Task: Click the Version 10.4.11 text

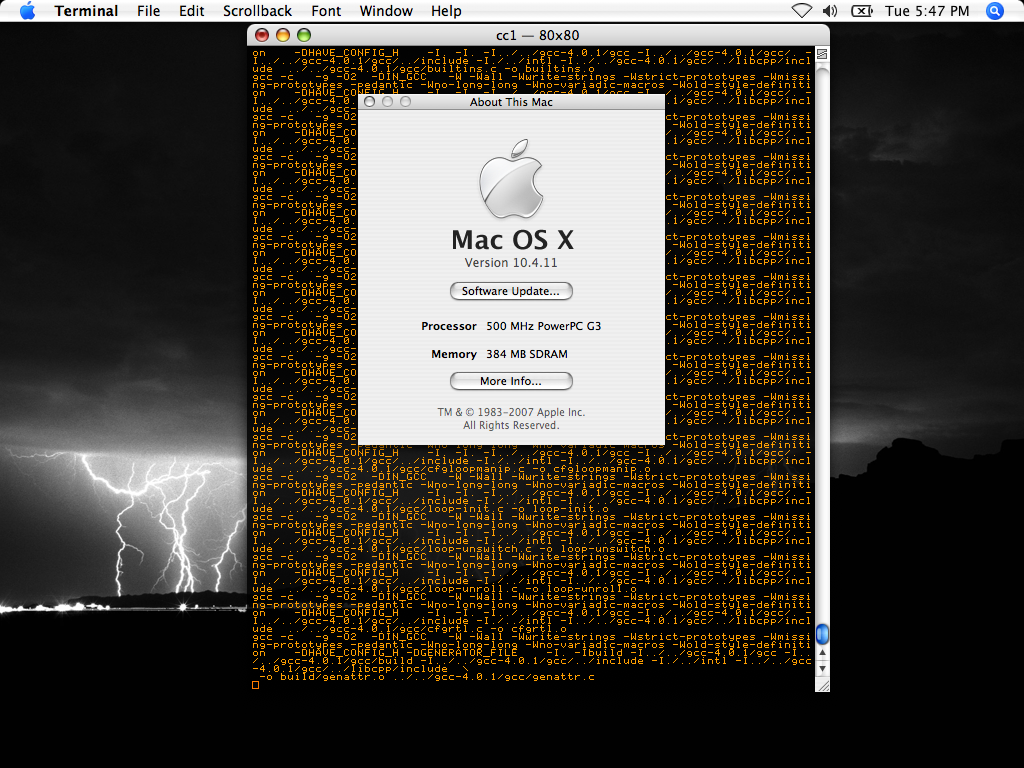Action: click(x=511, y=263)
